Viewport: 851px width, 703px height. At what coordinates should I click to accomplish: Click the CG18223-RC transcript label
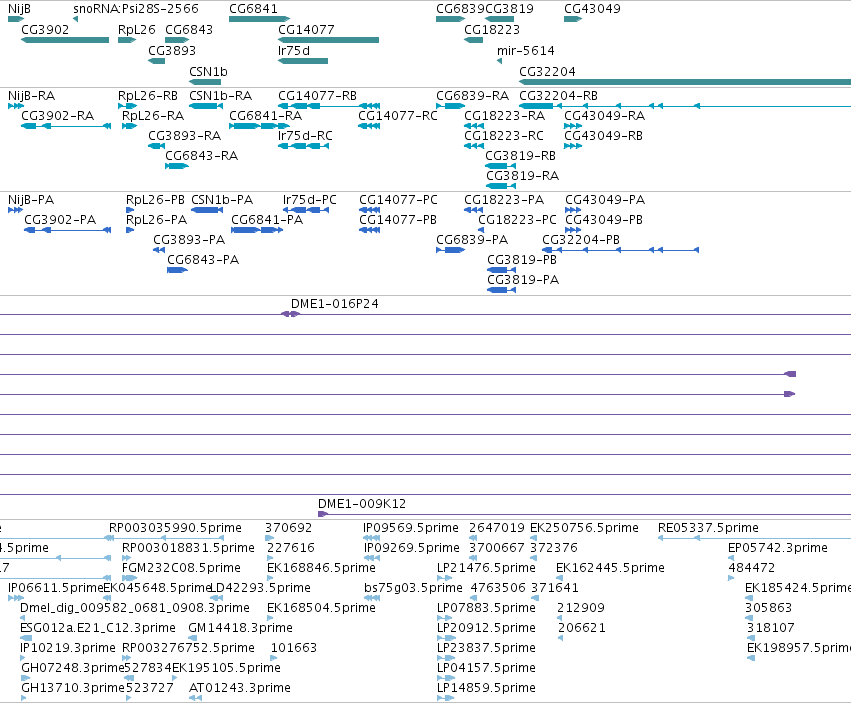504,136
